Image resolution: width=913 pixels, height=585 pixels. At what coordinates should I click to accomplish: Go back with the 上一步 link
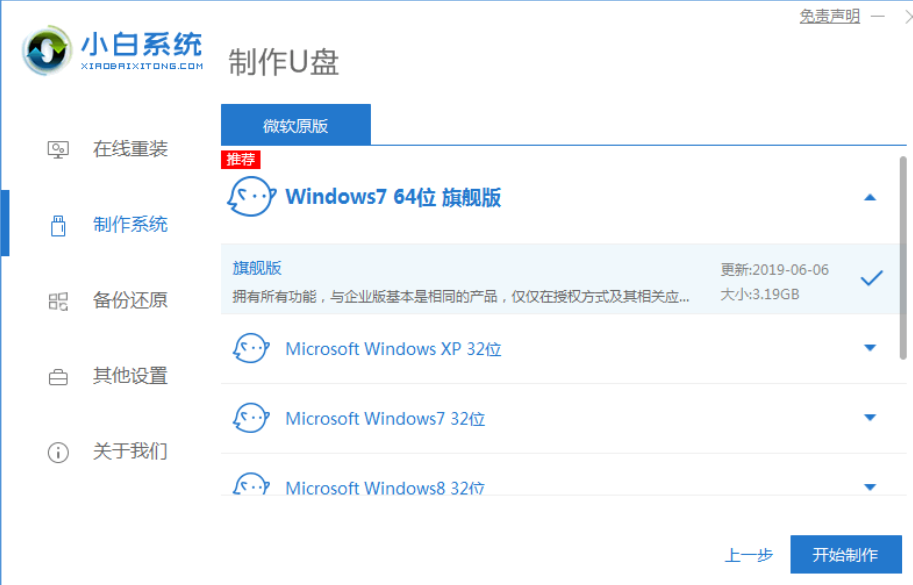pos(747,555)
